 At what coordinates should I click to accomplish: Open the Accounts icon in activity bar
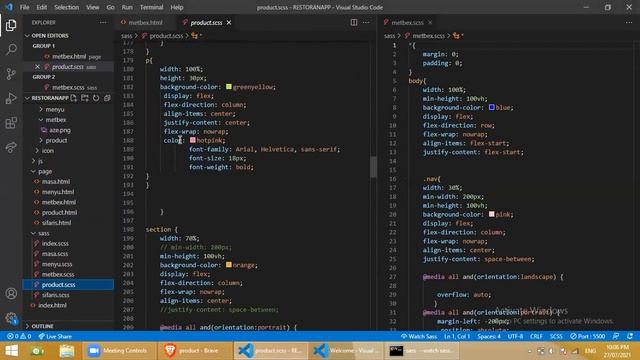pos(11,293)
